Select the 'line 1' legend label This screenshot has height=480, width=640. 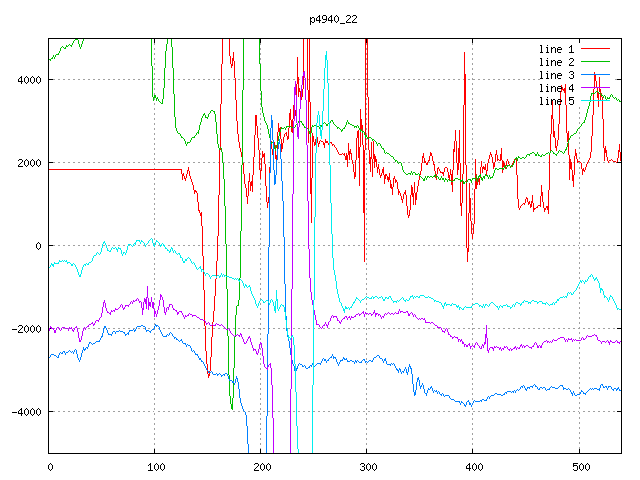click(x=557, y=49)
